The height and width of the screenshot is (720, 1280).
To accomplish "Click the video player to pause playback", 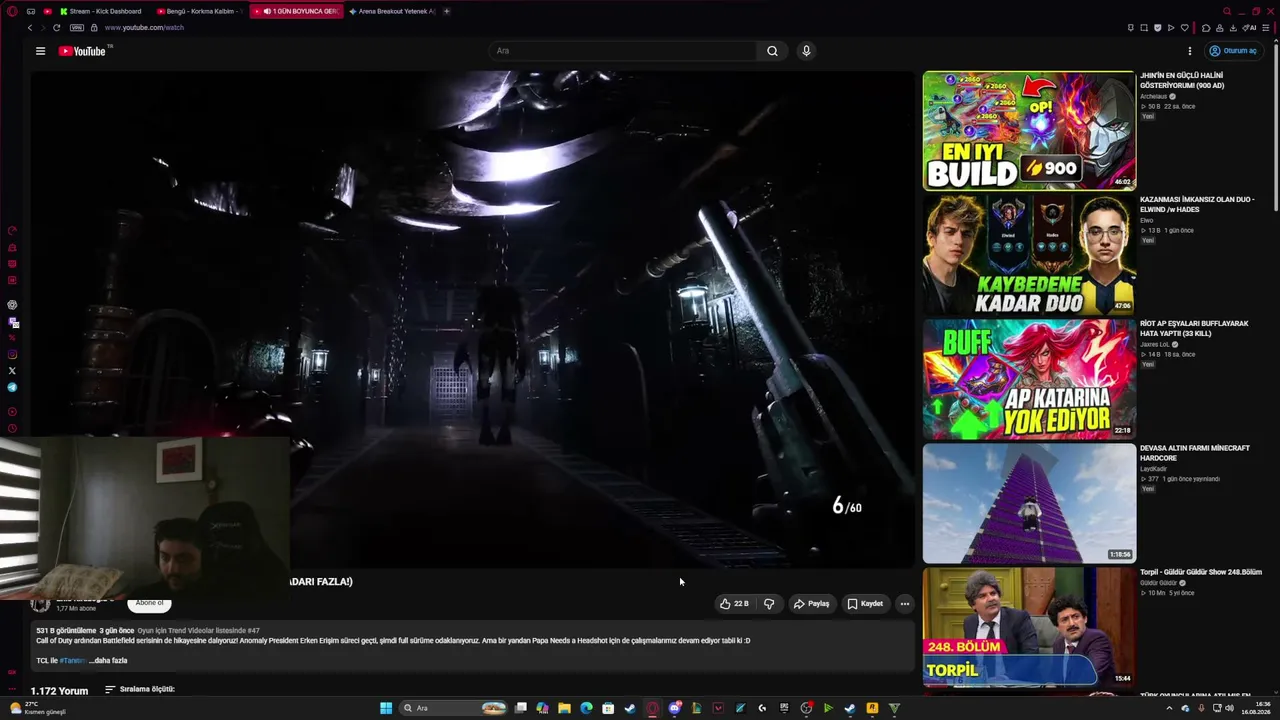I will click(x=472, y=320).
